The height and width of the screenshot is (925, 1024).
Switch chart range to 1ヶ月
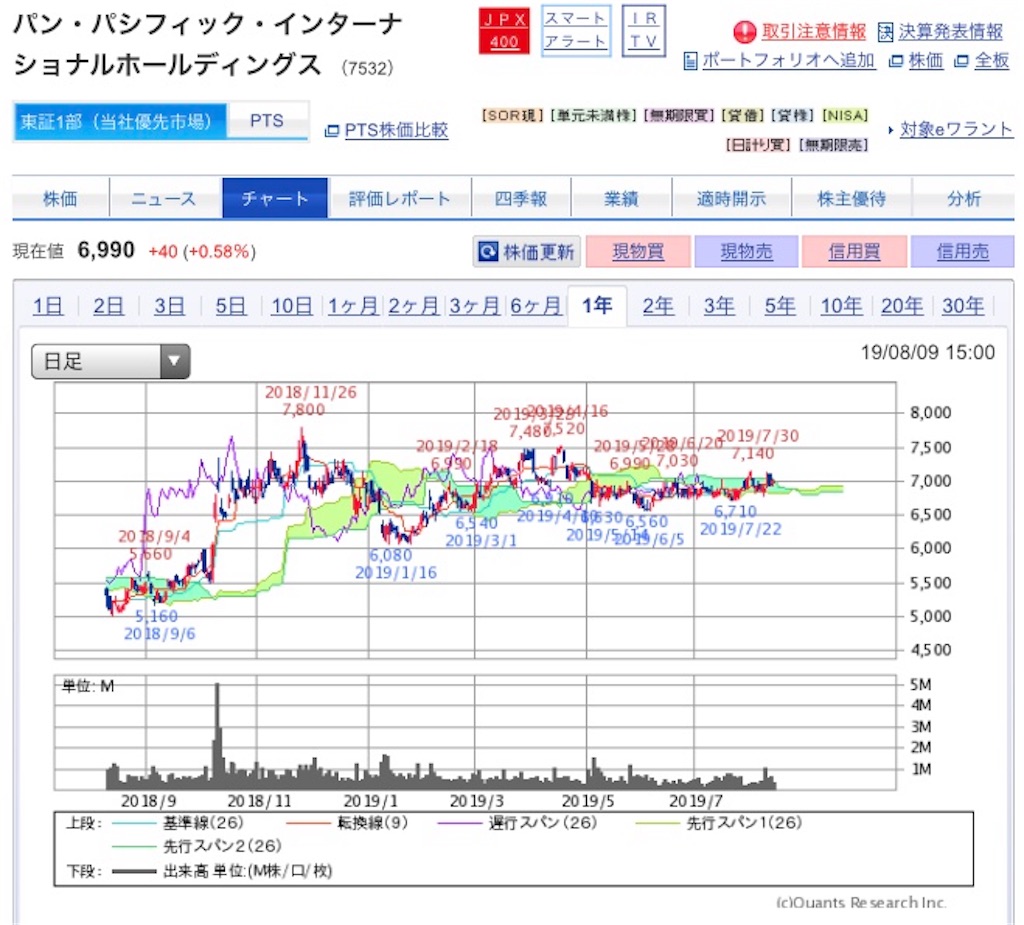pyautogui.click(x=353, y=306)
